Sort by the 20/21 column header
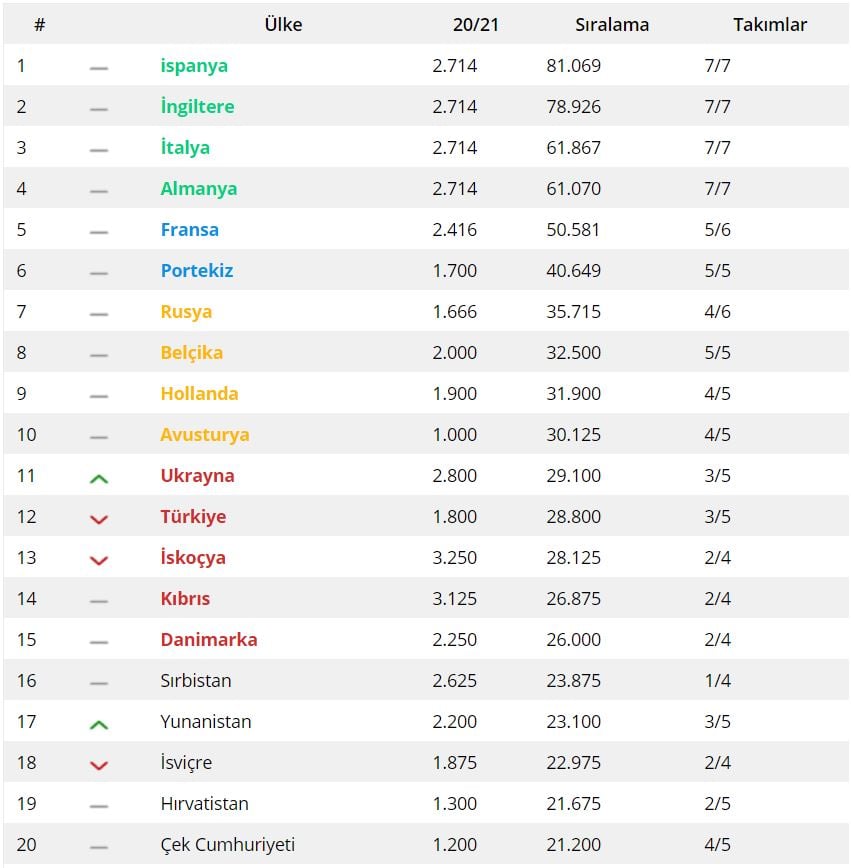Screen dimensions: 851x868 [476, 24]
